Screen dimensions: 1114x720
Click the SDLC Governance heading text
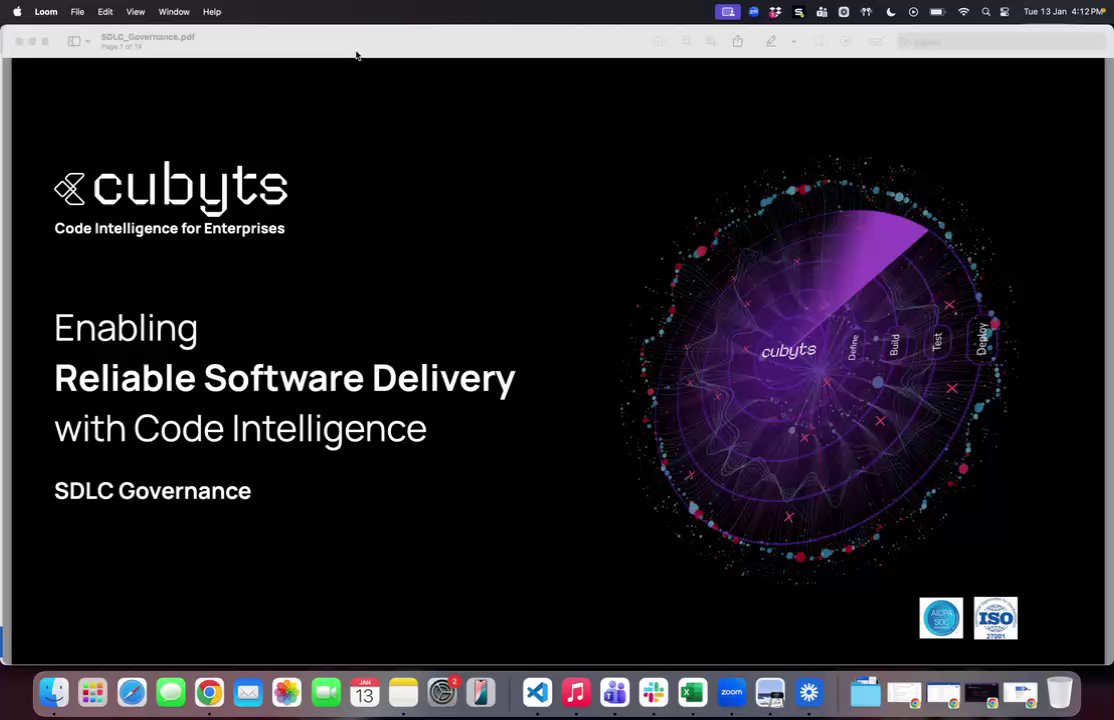pos(153,491)
